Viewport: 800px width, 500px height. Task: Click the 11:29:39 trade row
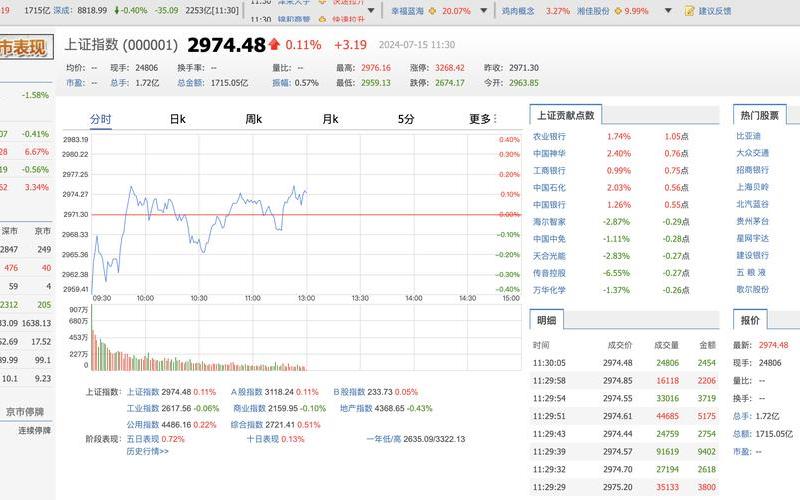[x=624, y=452]
